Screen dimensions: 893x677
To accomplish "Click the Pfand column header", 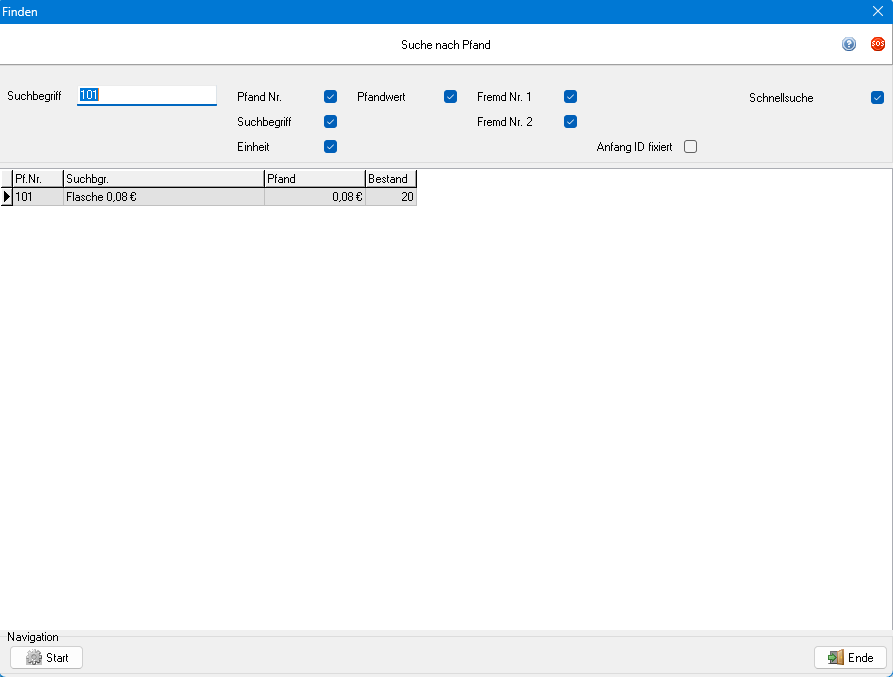I will click(x=314, y=179).
